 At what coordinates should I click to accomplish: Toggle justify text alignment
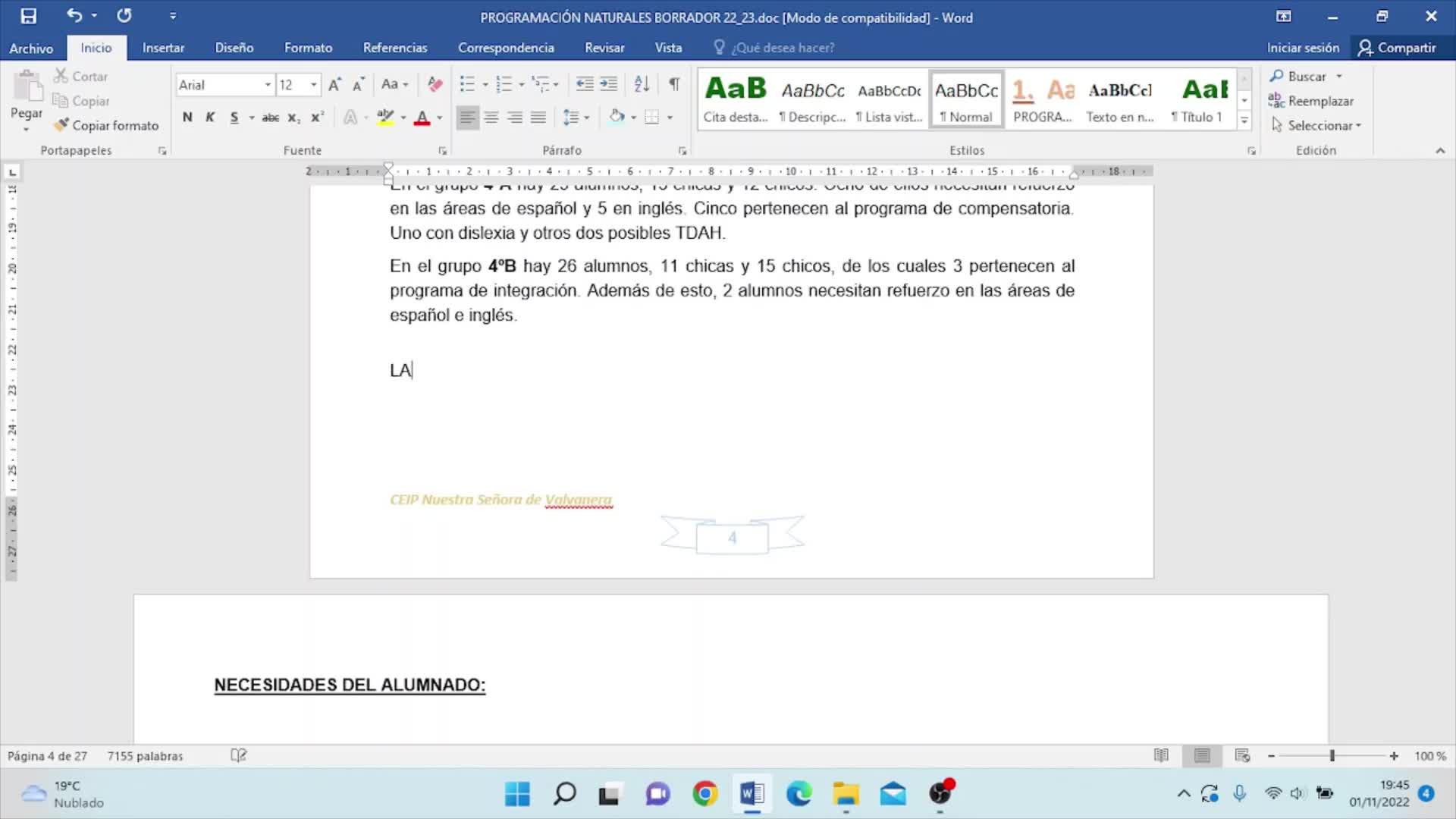click(x=538, y=117)
